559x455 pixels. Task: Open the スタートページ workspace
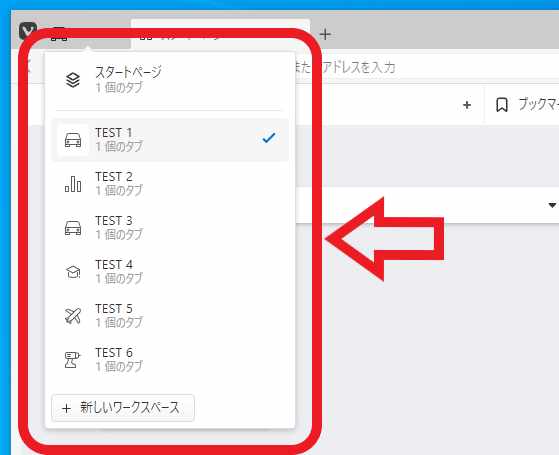pos(170,80)
